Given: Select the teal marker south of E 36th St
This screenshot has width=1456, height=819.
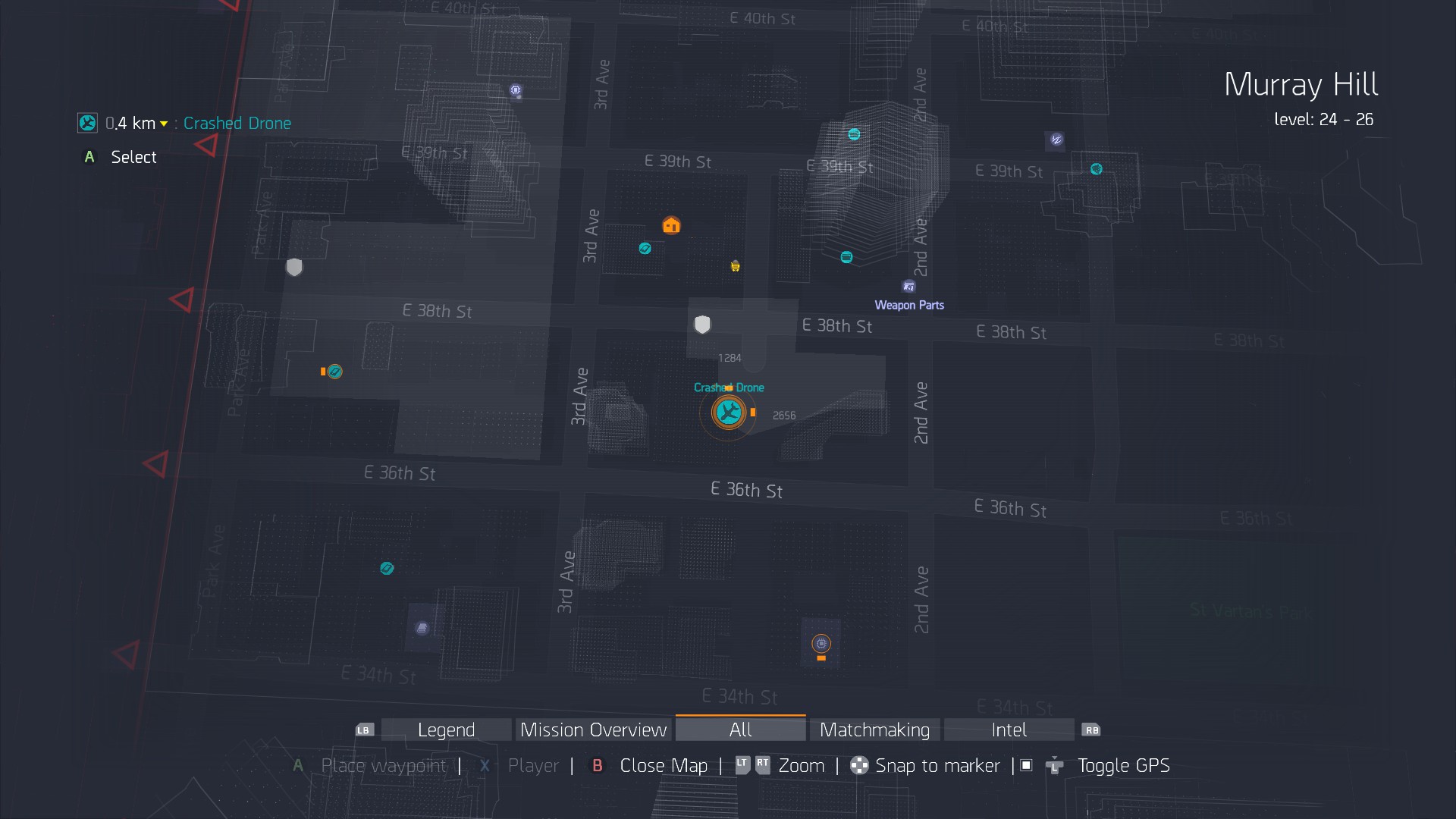Looking at the screenshot, I should coord(387,568).
